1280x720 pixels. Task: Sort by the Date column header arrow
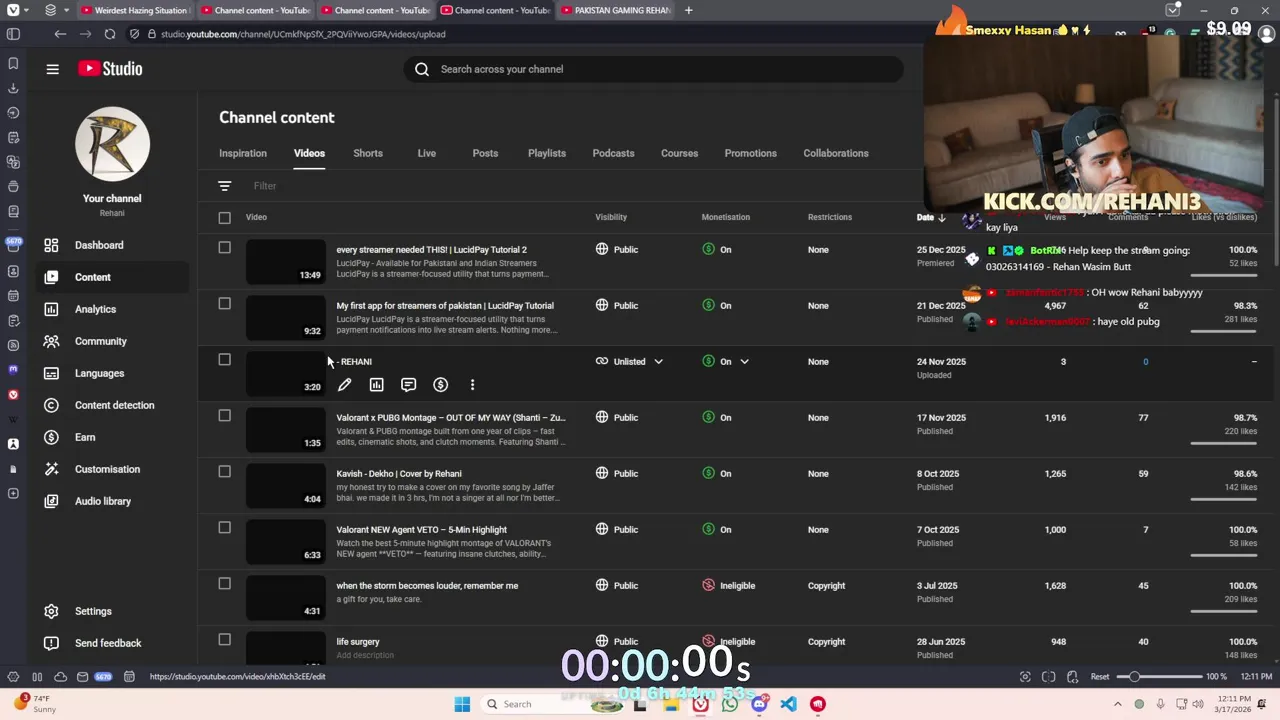point(941,217)
